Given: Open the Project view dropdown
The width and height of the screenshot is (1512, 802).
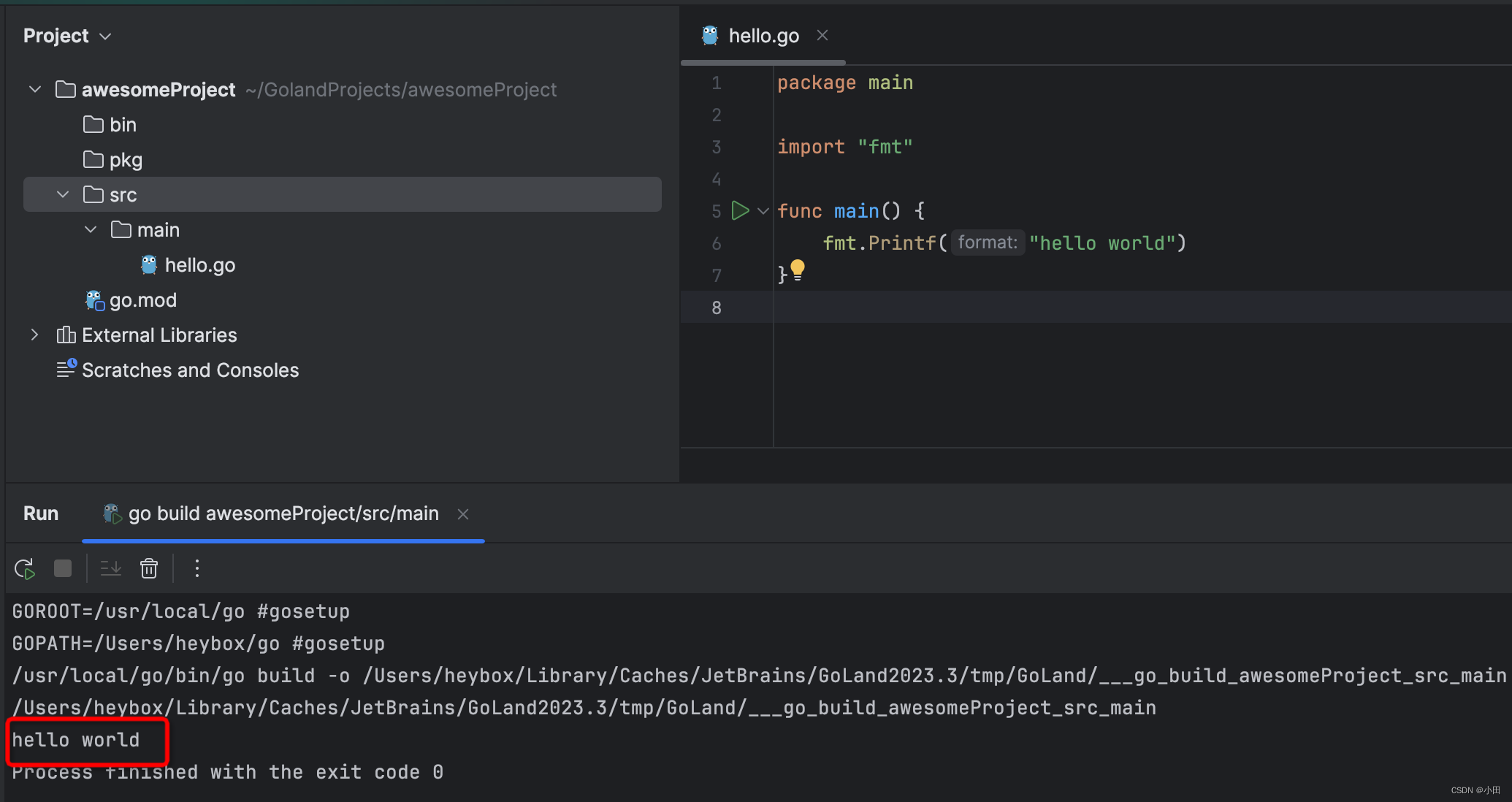Looking at the screenshot, I should [x=67, y=36].
